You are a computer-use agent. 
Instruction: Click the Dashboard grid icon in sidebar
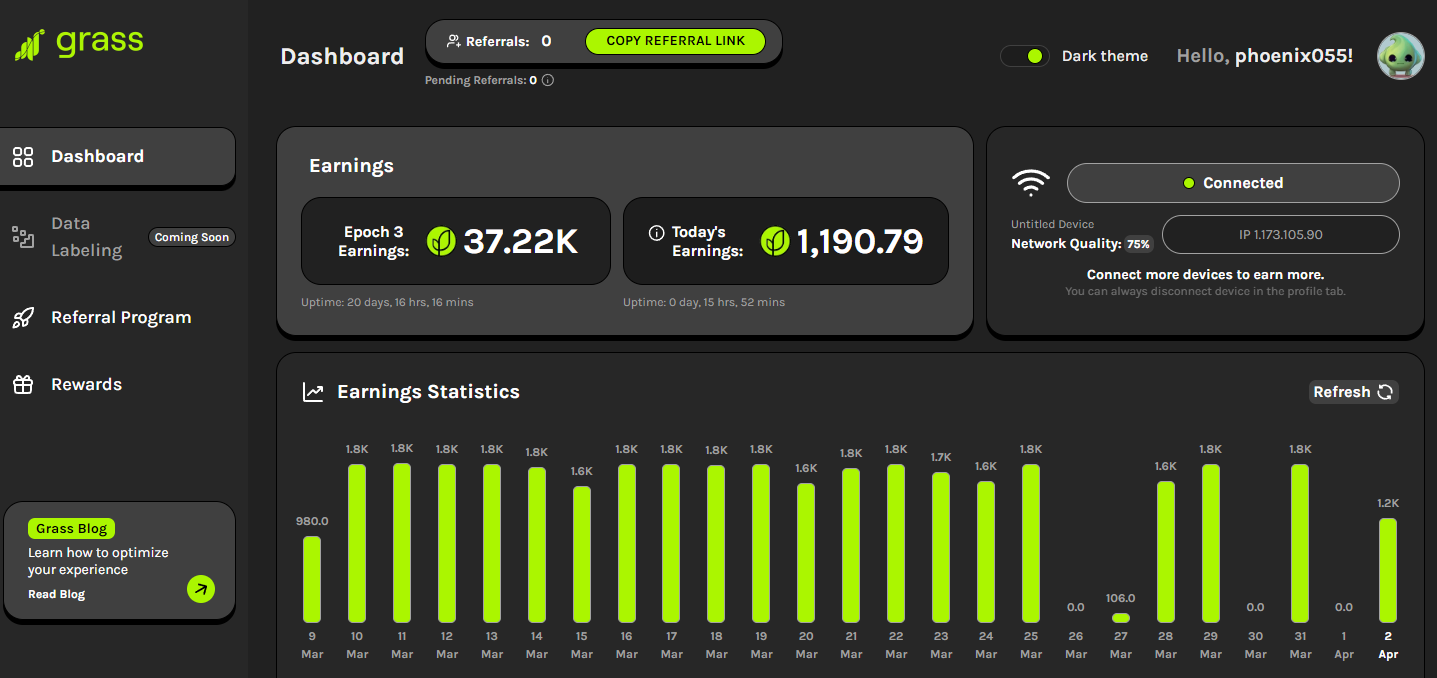(23, 157)
